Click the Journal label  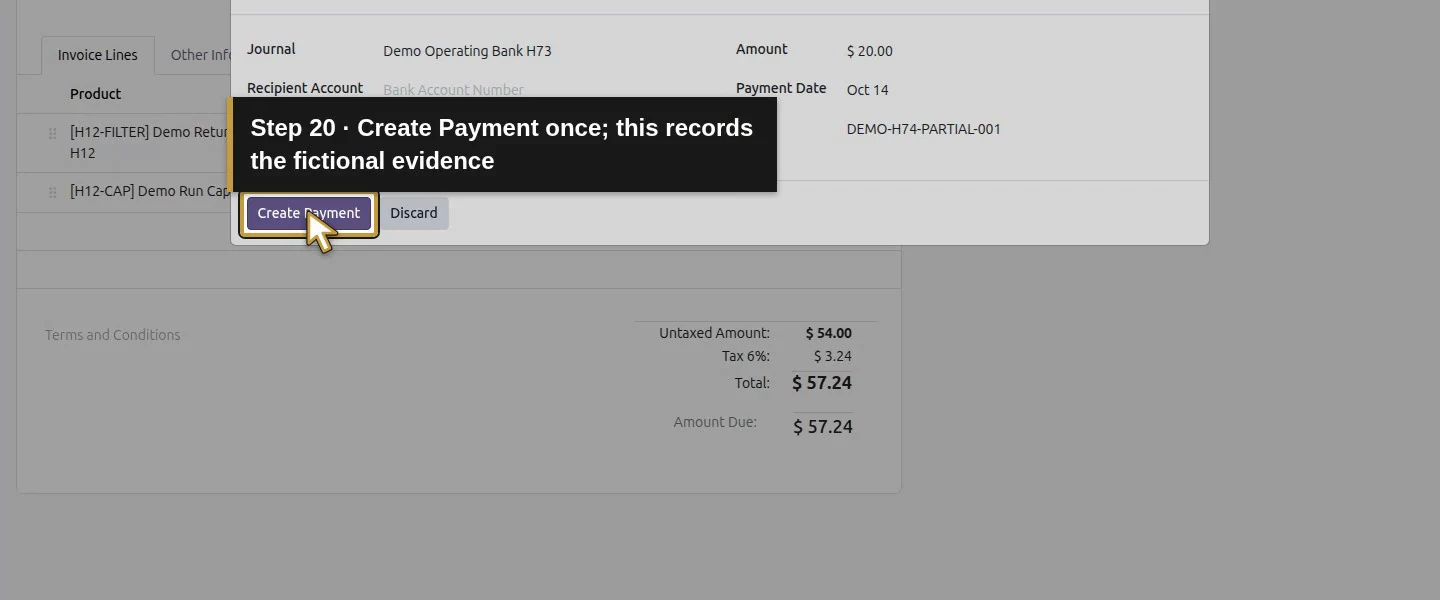coord(271,49)
